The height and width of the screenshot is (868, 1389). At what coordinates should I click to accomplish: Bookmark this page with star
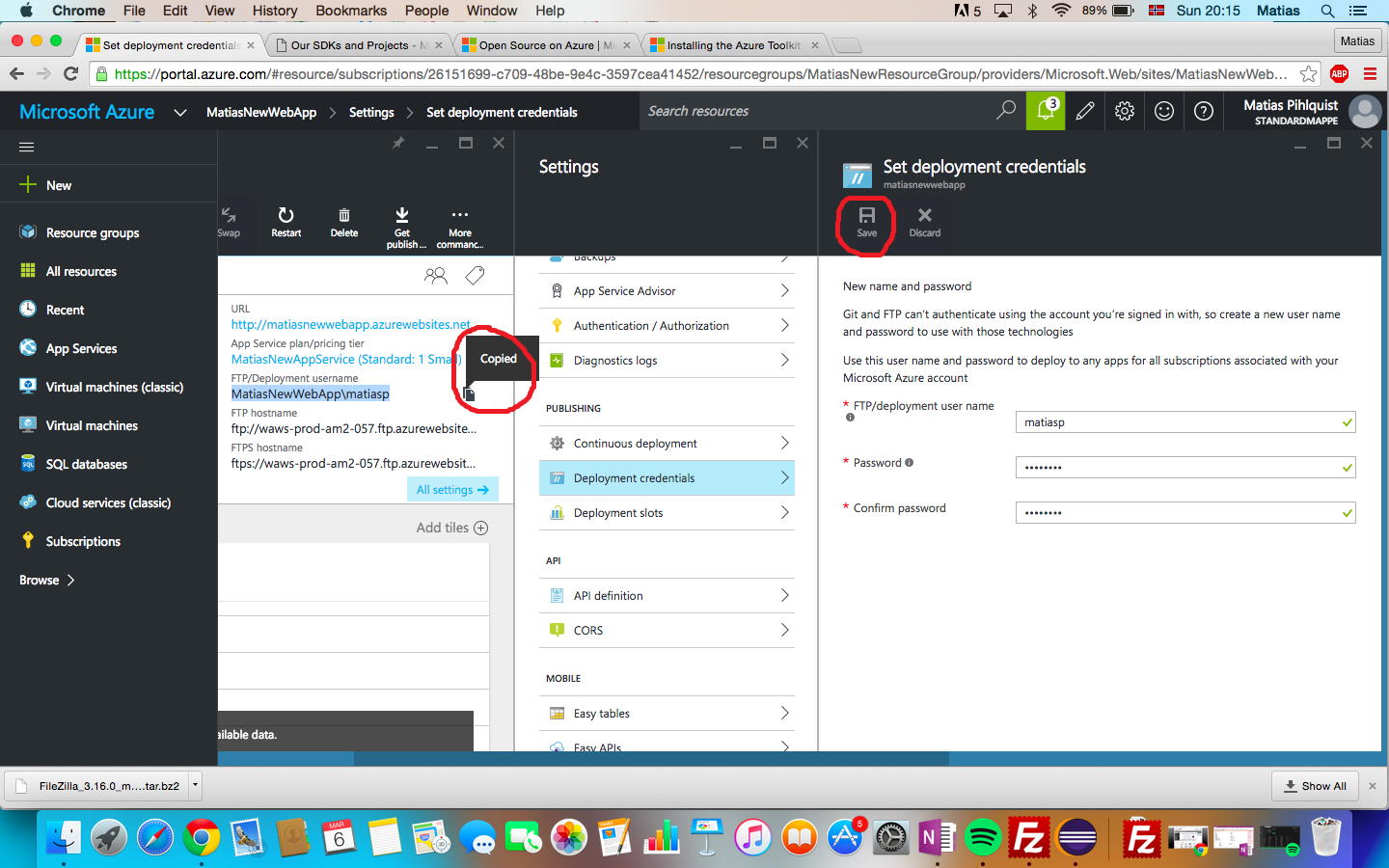(x=1308, y=74)
